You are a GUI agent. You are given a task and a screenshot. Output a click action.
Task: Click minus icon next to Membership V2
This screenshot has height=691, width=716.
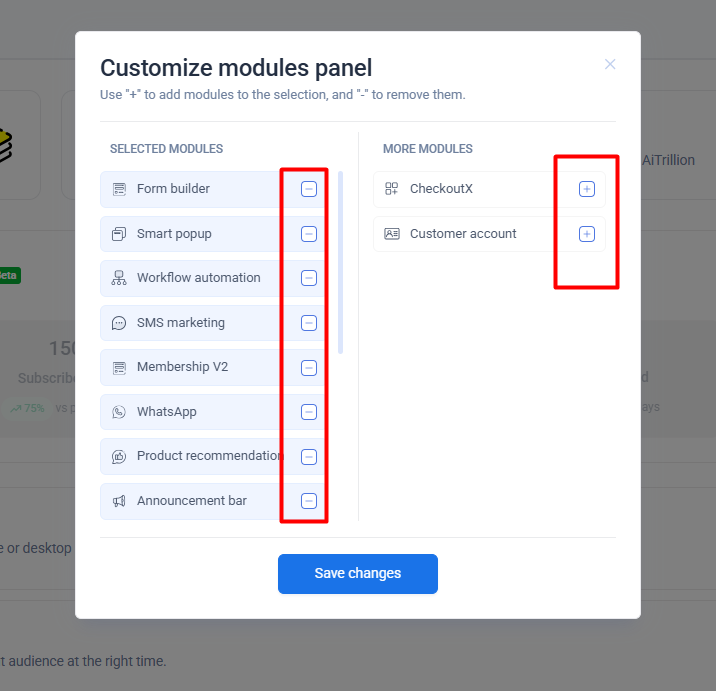(309, 367)
